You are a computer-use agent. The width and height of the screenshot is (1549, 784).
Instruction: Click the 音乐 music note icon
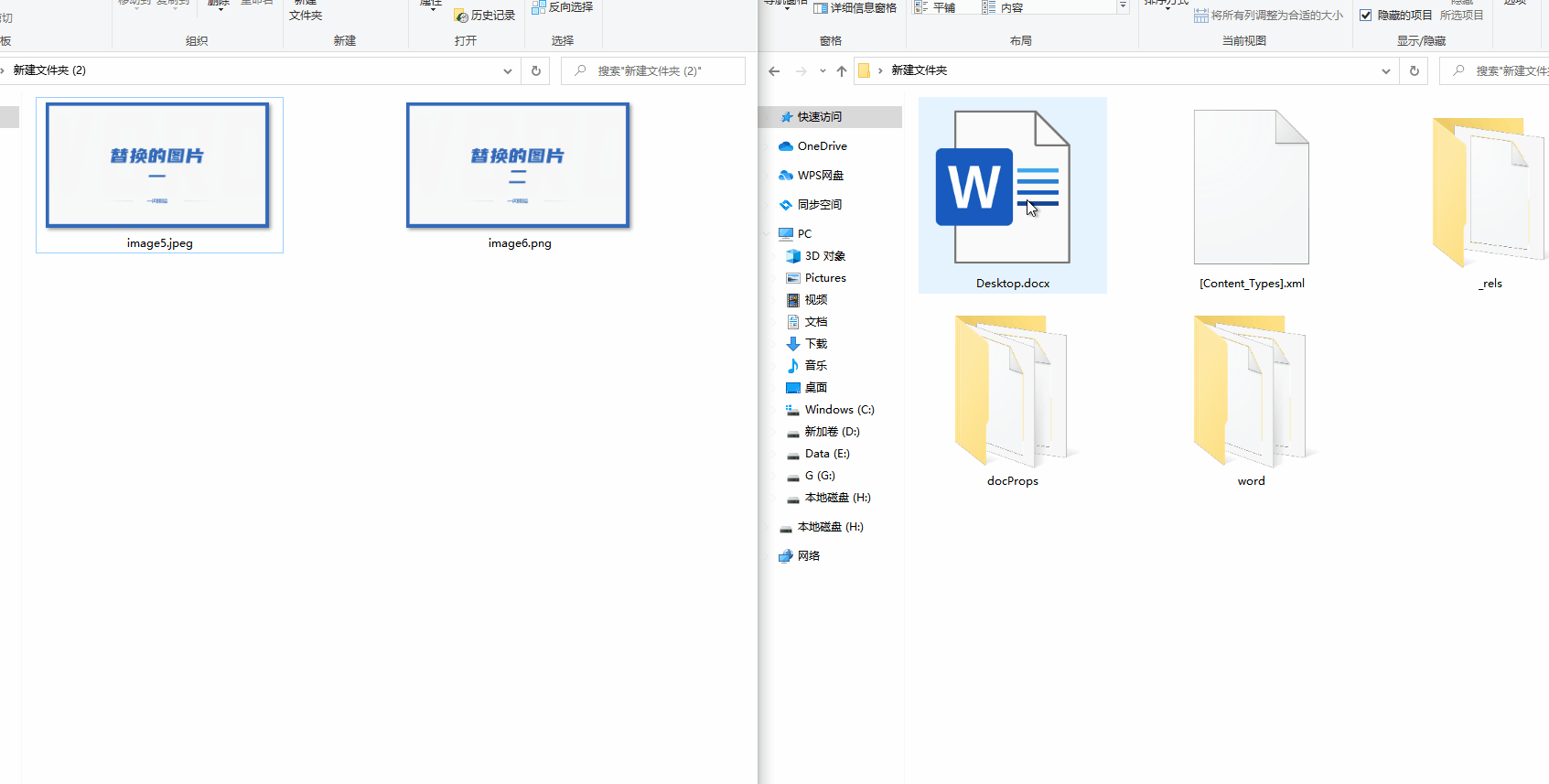click(x=793, y=366)
